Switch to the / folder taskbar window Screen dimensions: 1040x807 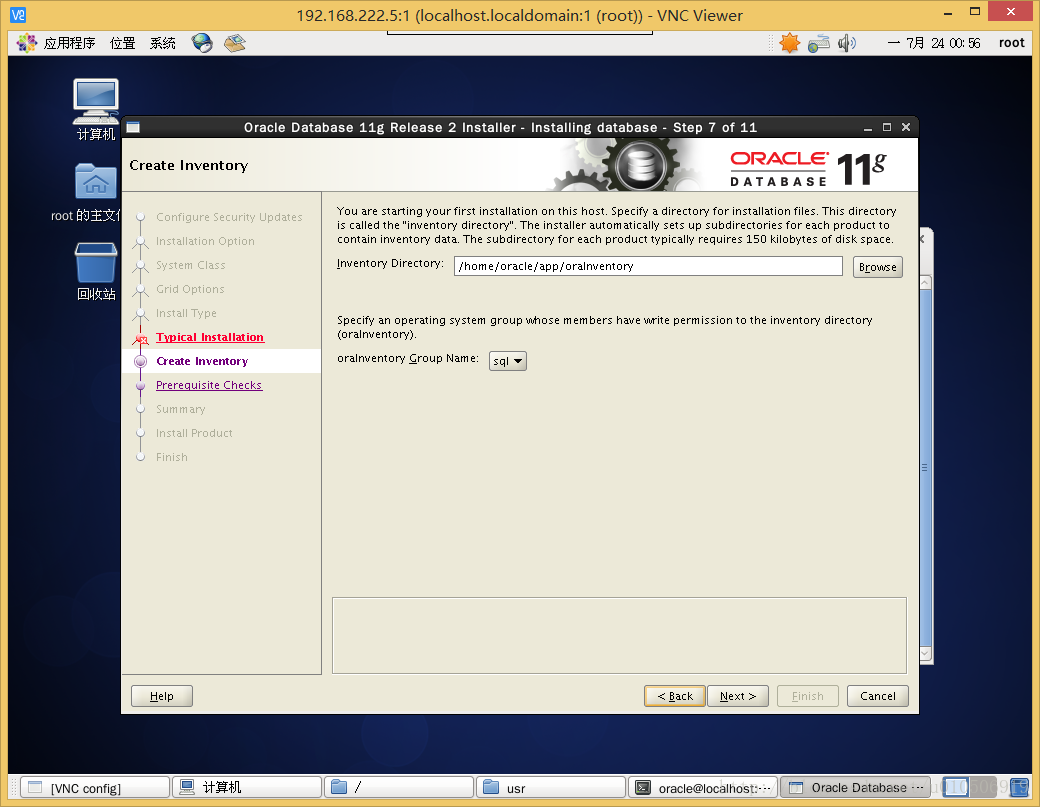tap(399, 787)
